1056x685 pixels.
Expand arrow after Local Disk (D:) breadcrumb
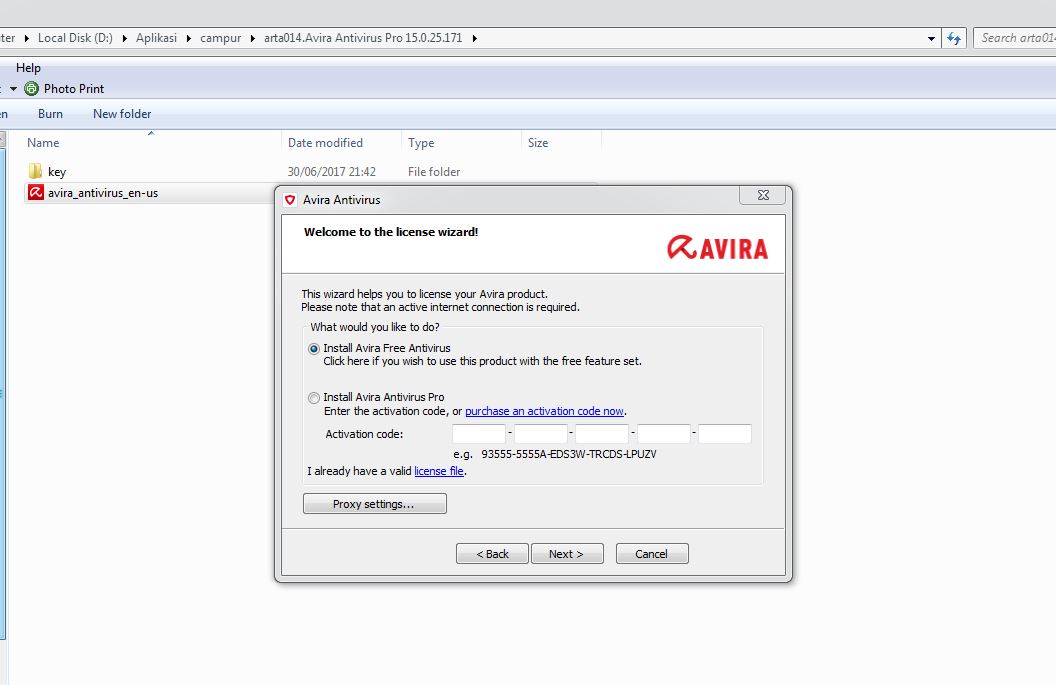point(125,38)
